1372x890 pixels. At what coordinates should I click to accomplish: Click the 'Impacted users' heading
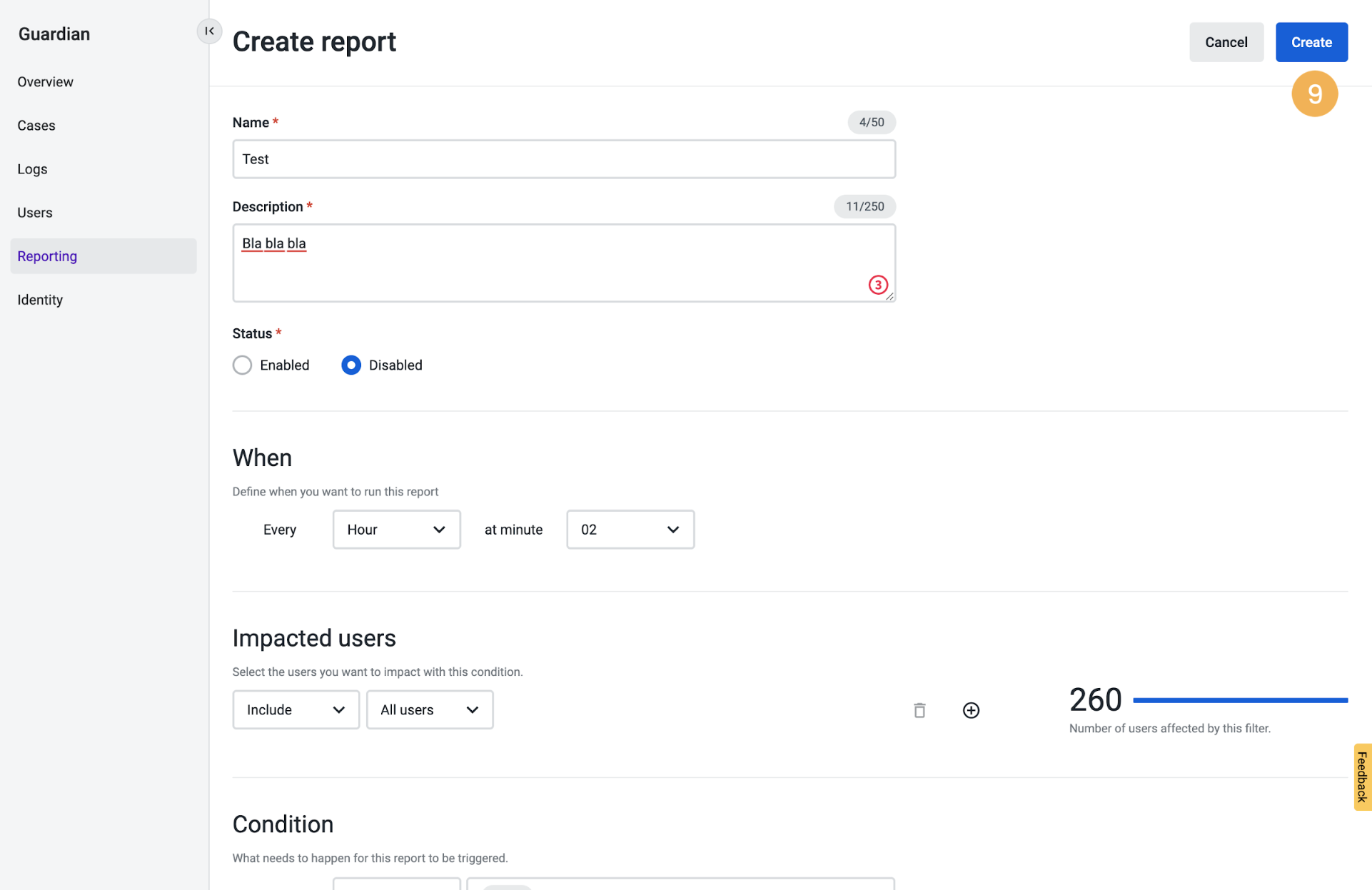(x=314, y=637)
